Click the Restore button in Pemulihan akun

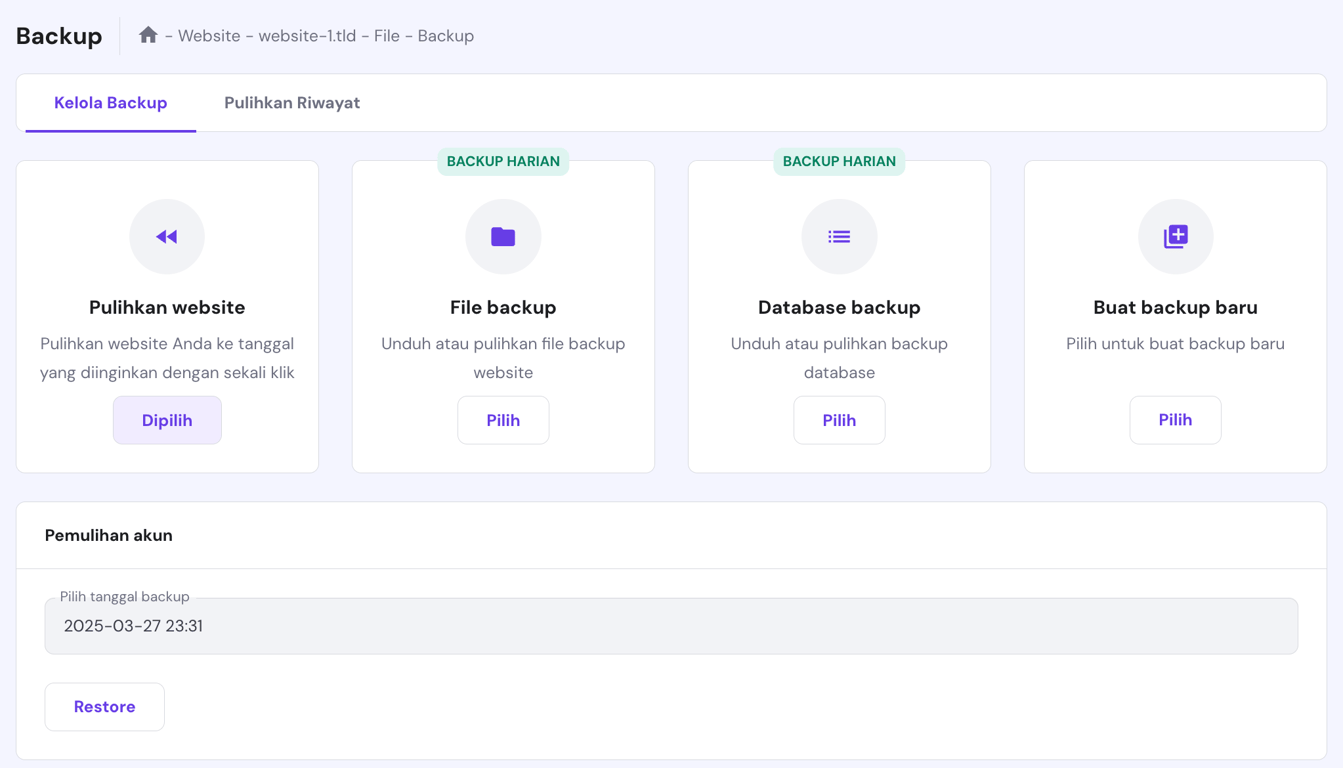(104, 707)
